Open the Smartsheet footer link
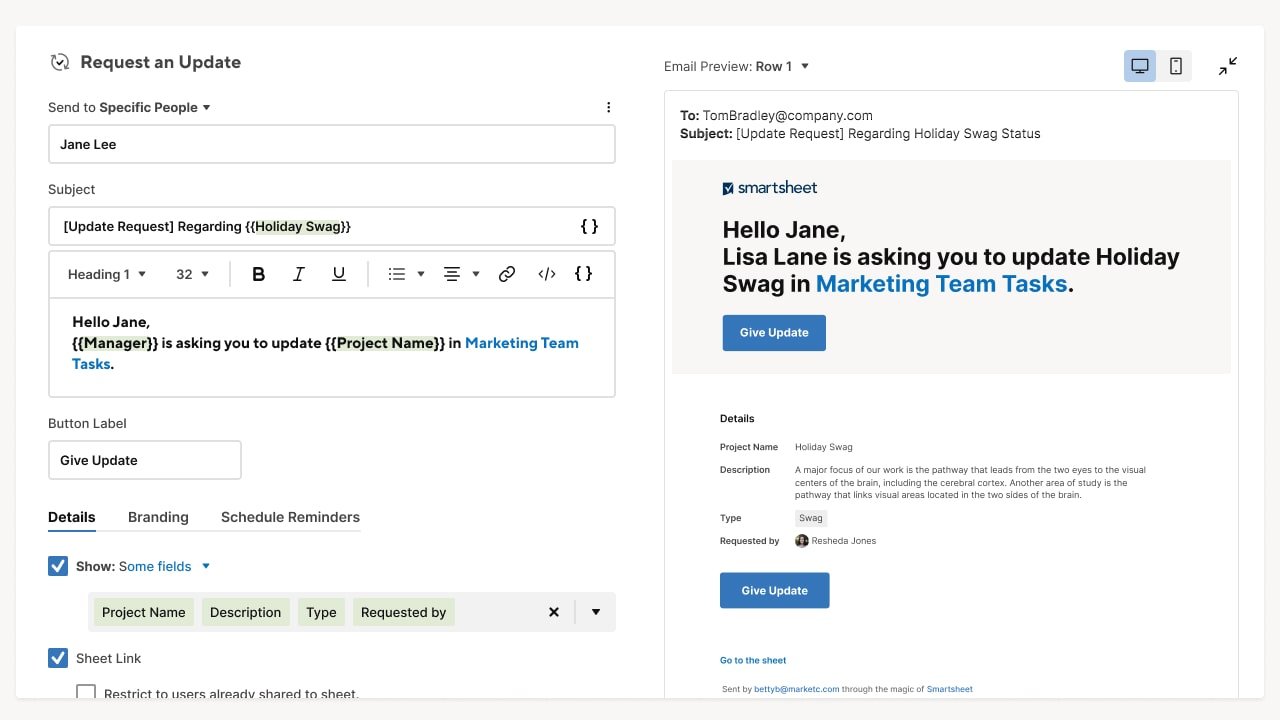1280x720 pixels. tap(950, 689)
